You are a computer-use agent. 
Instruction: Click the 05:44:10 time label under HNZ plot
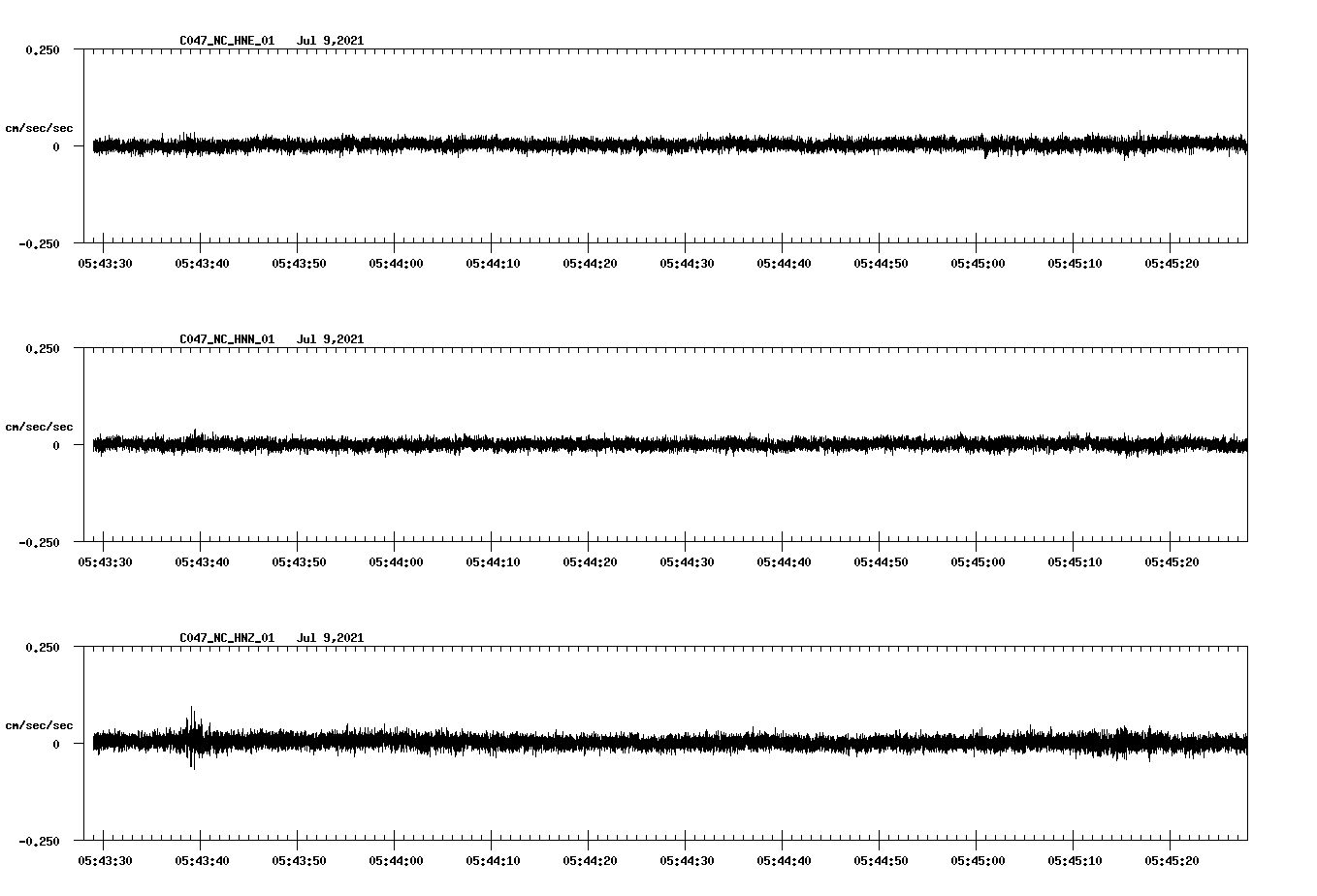(493, 861)
